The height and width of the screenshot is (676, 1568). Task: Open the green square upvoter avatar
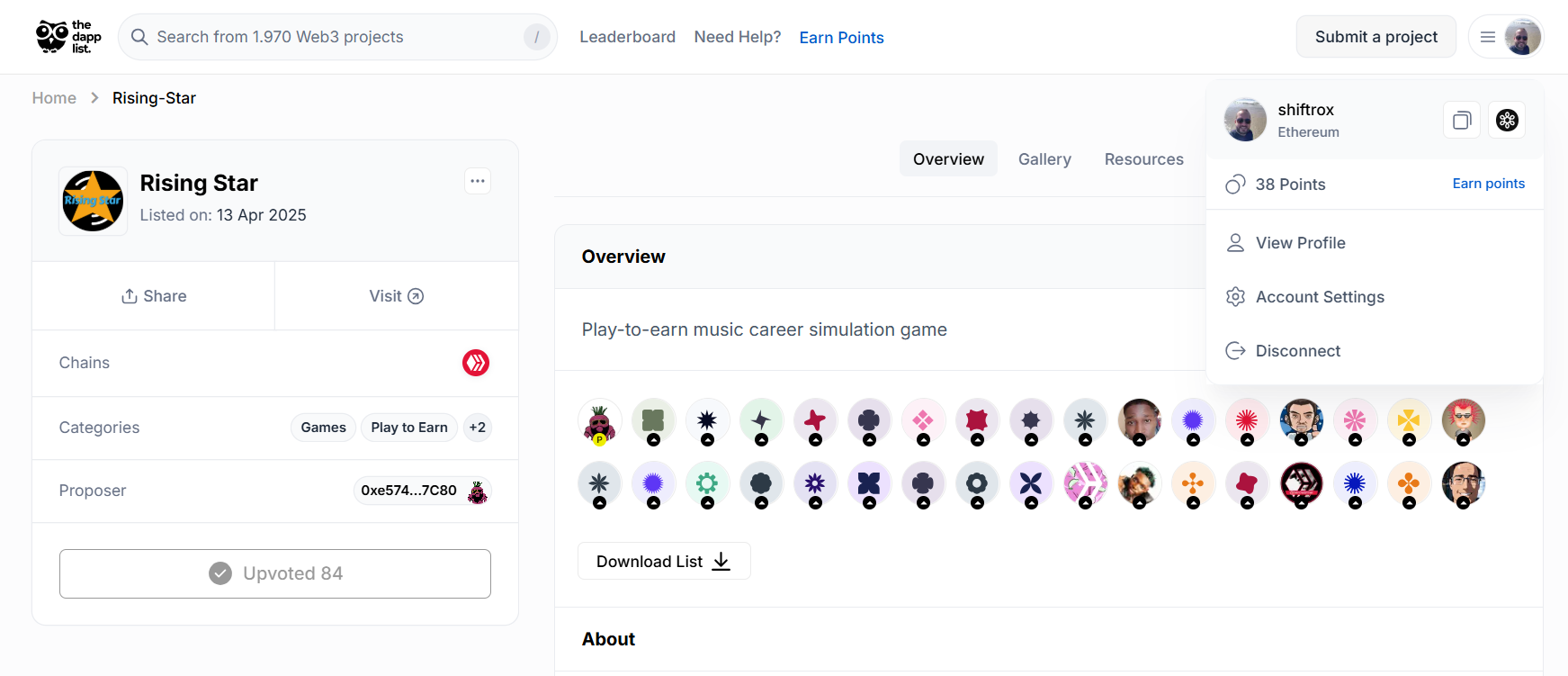(653, 420)
